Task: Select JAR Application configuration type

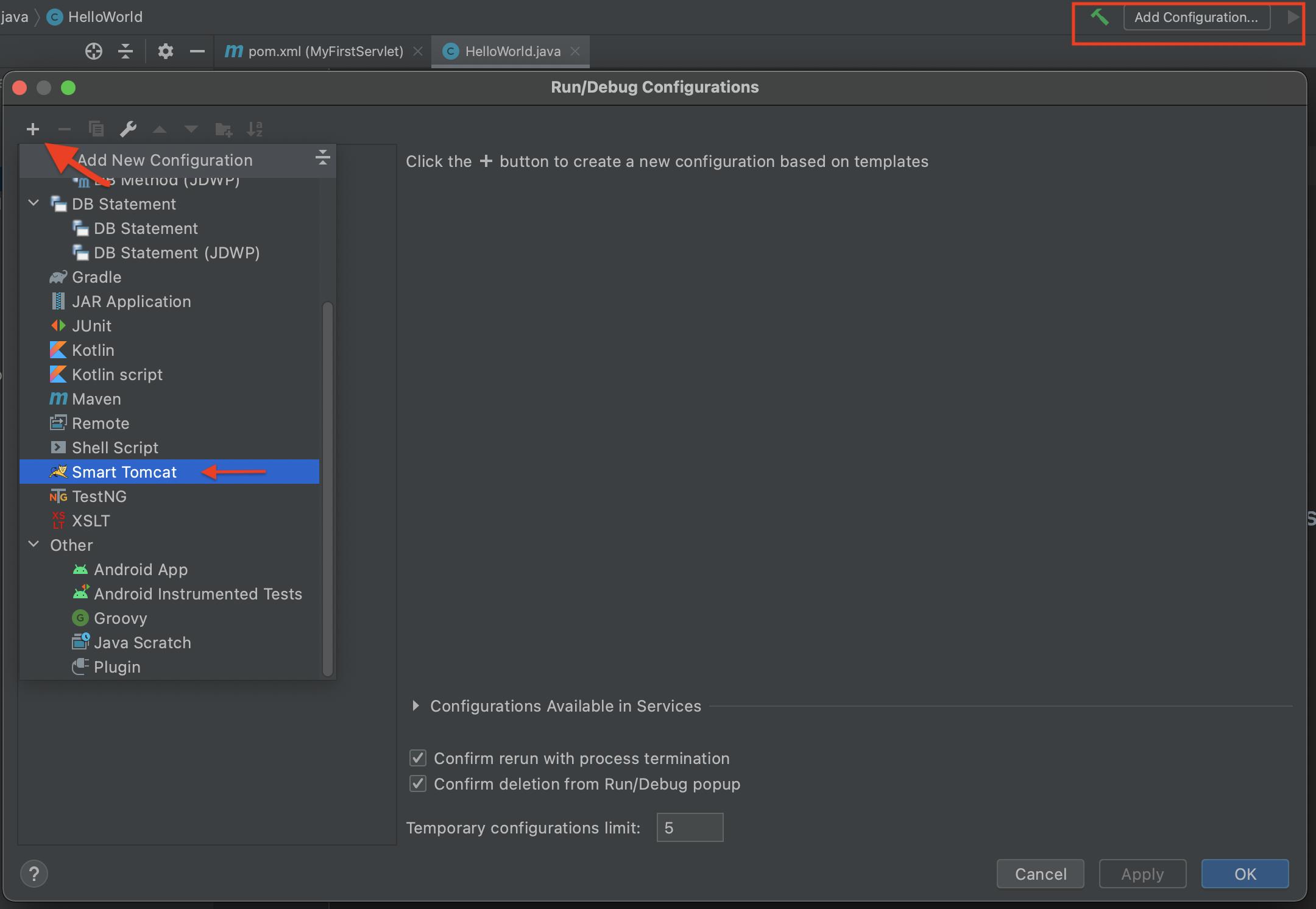Action: click(169, 302)
